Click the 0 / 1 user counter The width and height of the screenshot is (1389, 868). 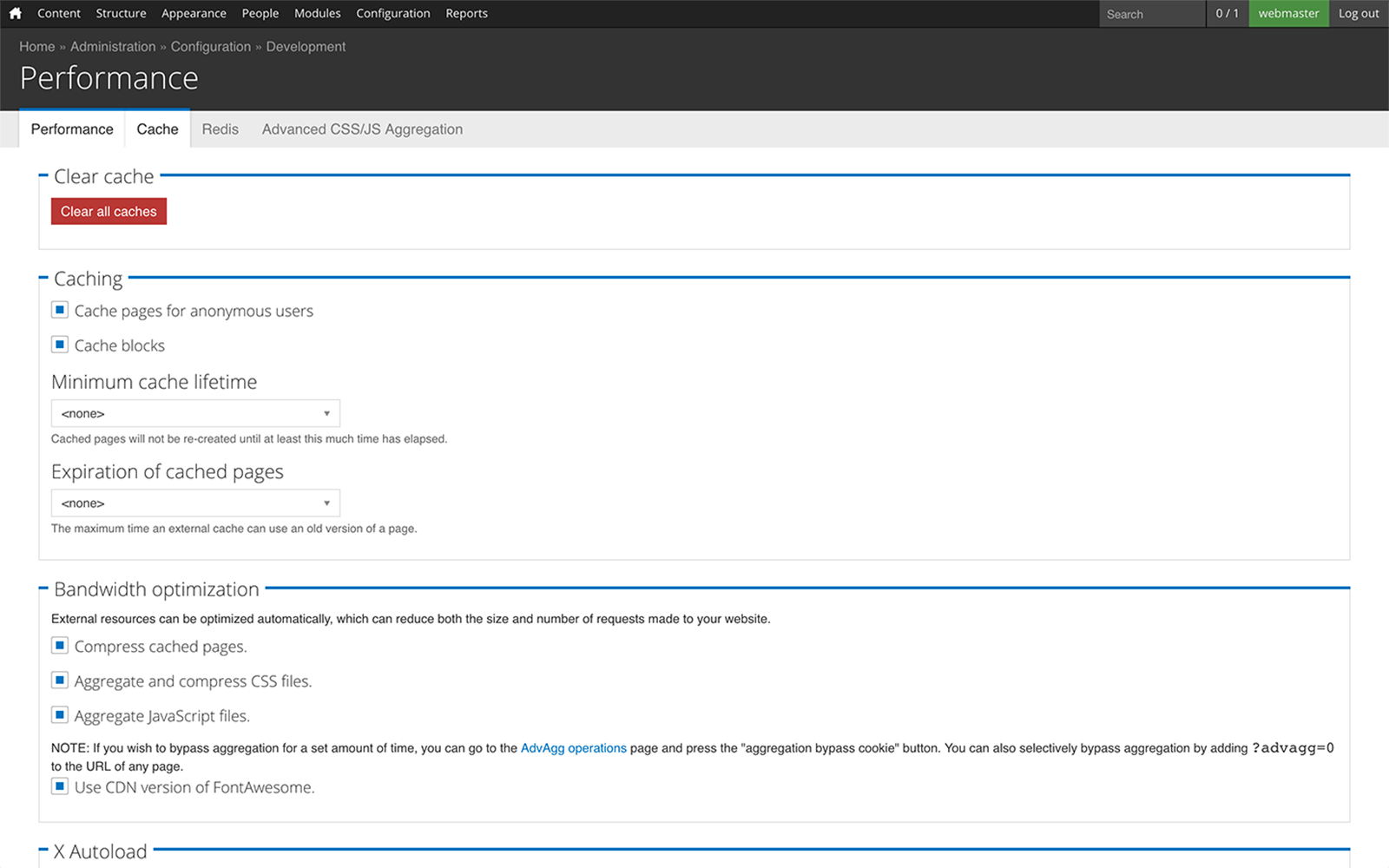(x=1228, y=13)
